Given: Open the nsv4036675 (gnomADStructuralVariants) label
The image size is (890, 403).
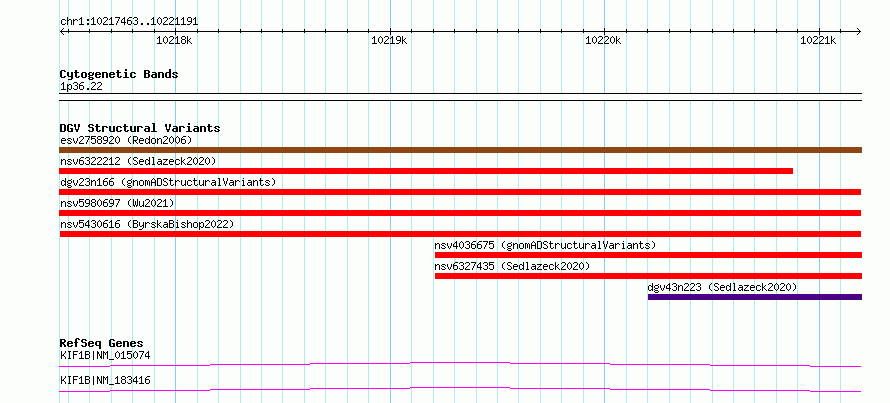Looking at the screenshot, I should (x=545, y=245).
